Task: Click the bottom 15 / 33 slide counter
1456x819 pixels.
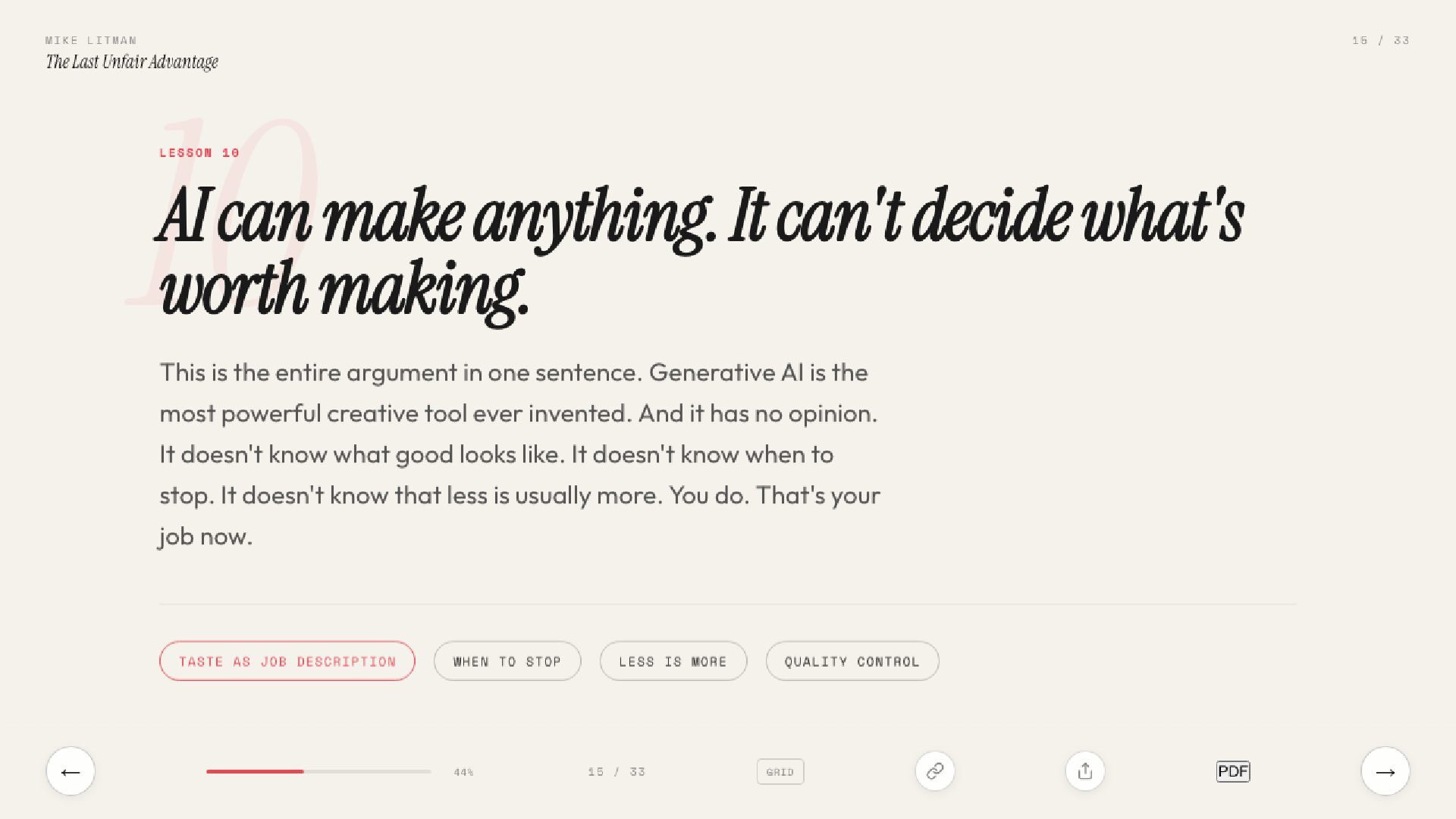Action: click(617, 772)
